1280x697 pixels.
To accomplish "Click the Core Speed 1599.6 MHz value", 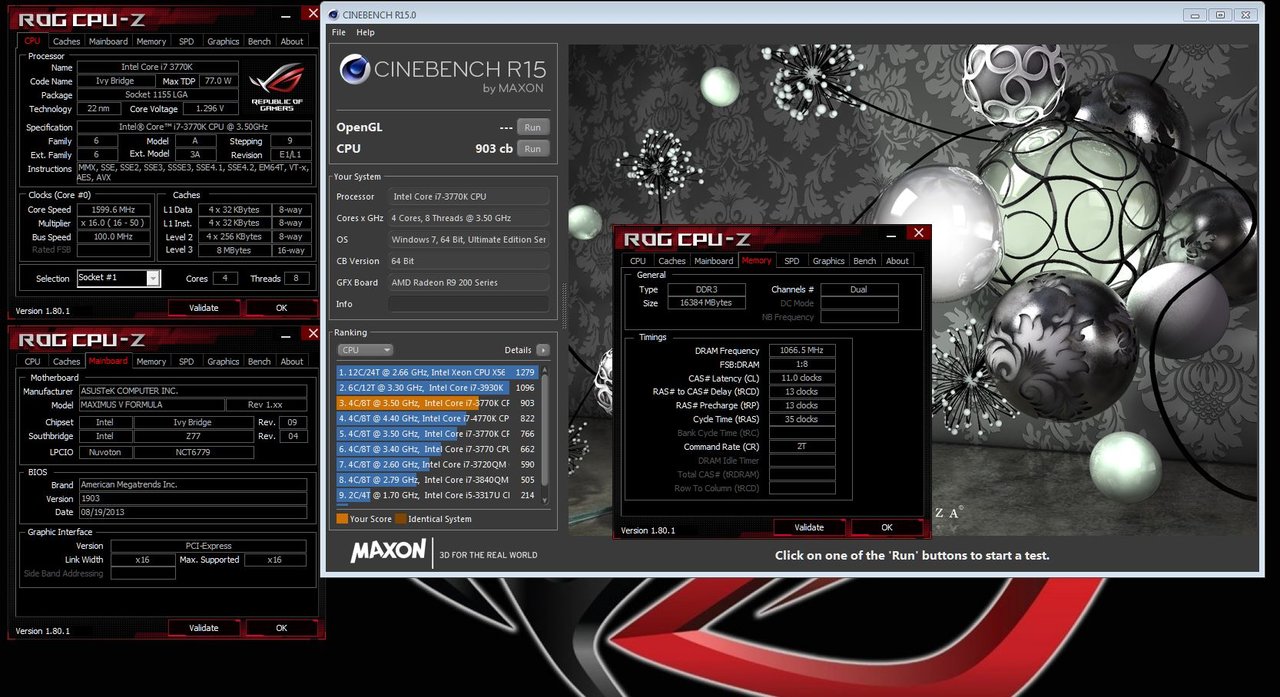I will [x=115, y=210].
